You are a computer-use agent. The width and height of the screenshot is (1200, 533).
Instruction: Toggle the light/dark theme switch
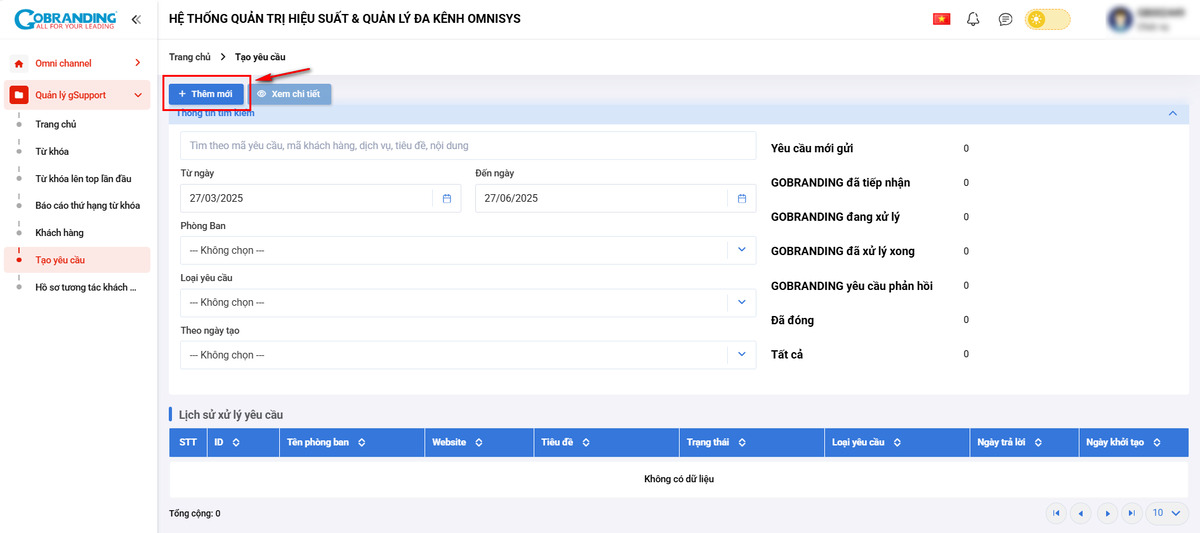(1047, 19)
